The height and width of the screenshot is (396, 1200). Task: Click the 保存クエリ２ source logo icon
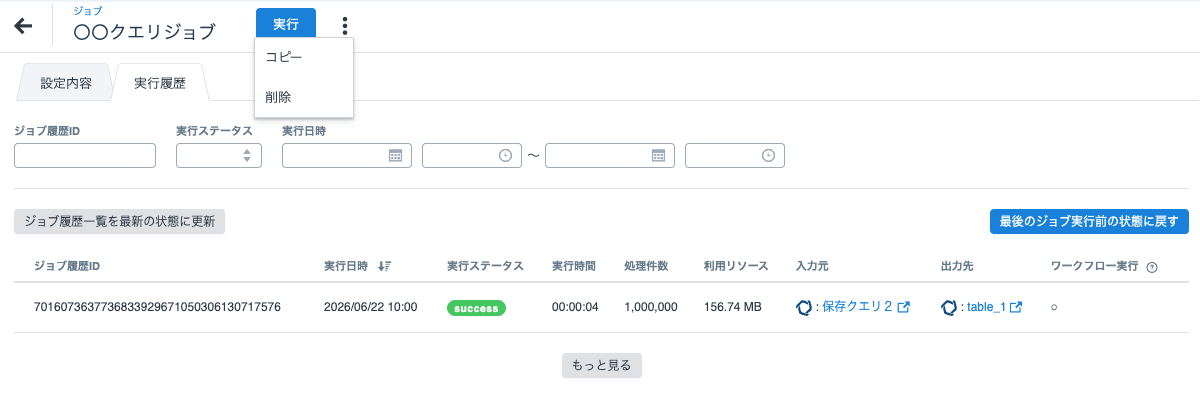click(804, 307)
